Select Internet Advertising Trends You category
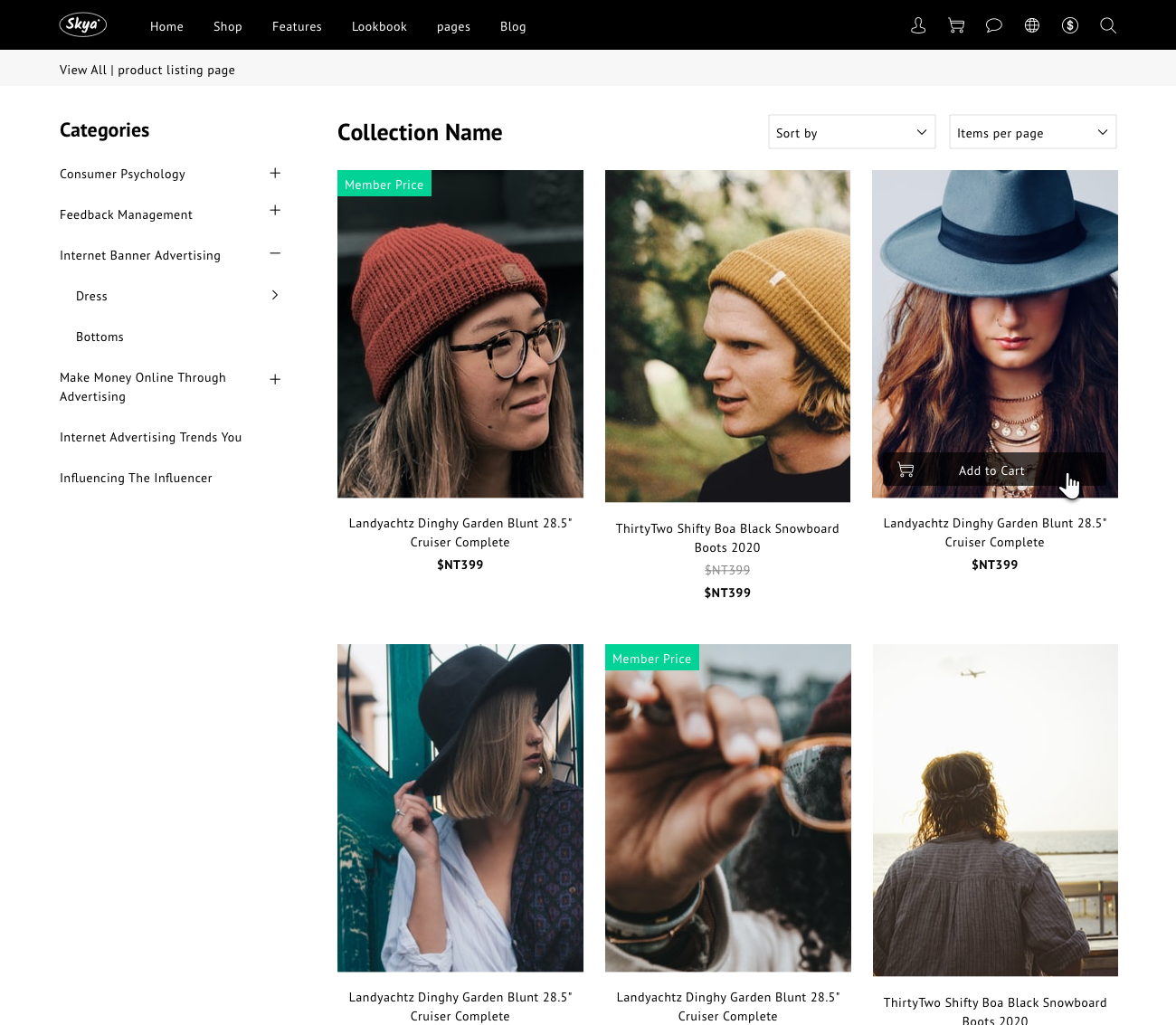This screenshot has height=1025, width=1176. pyautogui.click(x=150, y=437)
